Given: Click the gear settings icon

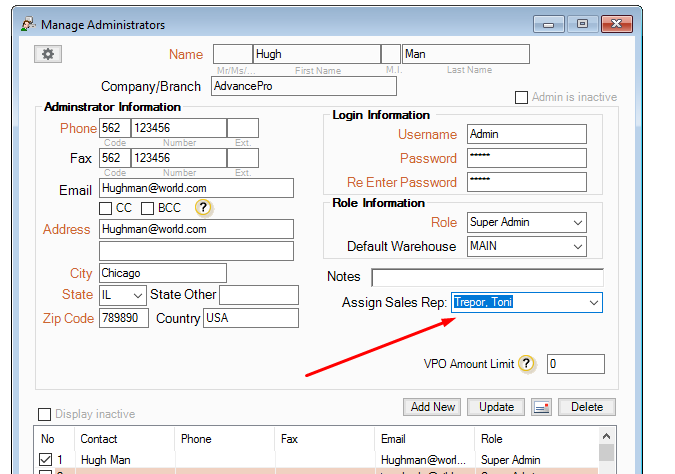Looking at the screenshot, I should [47, 55].
